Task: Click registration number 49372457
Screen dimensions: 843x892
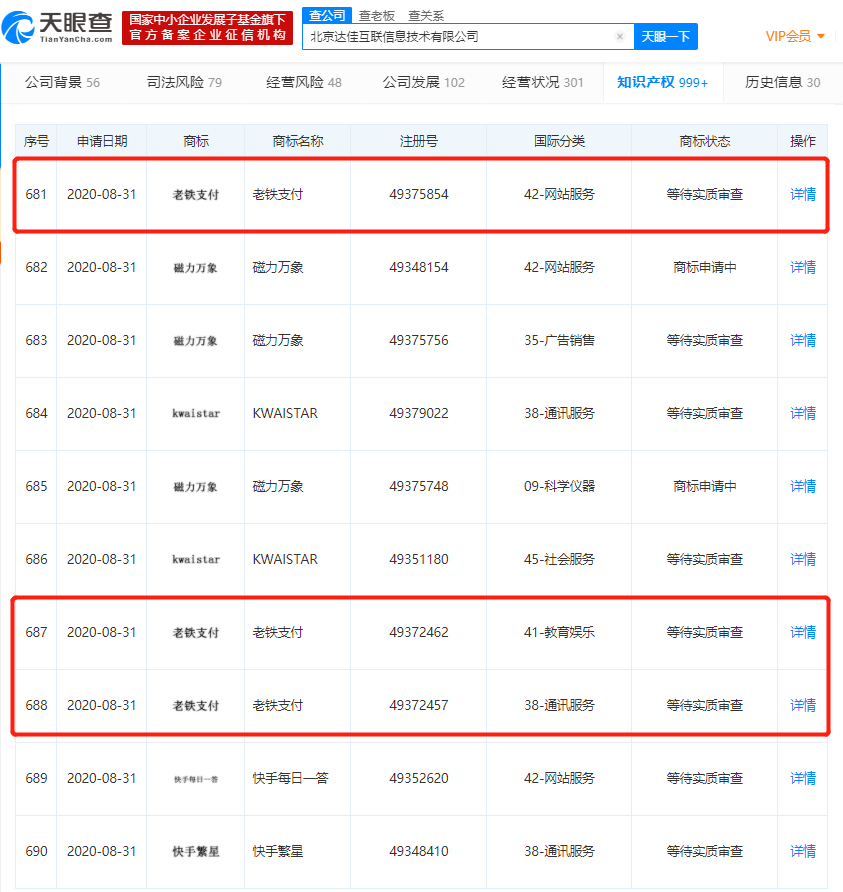Action: point(419,705)
